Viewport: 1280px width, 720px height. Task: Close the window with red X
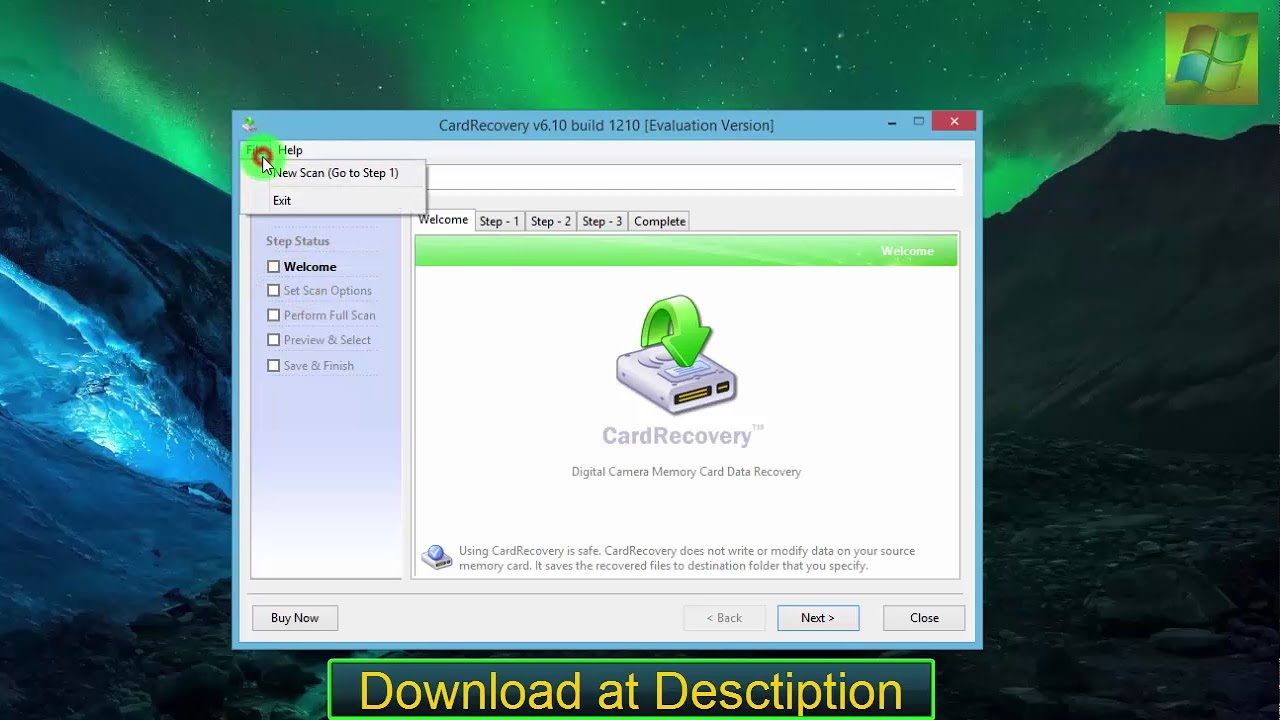click(954, 121)
